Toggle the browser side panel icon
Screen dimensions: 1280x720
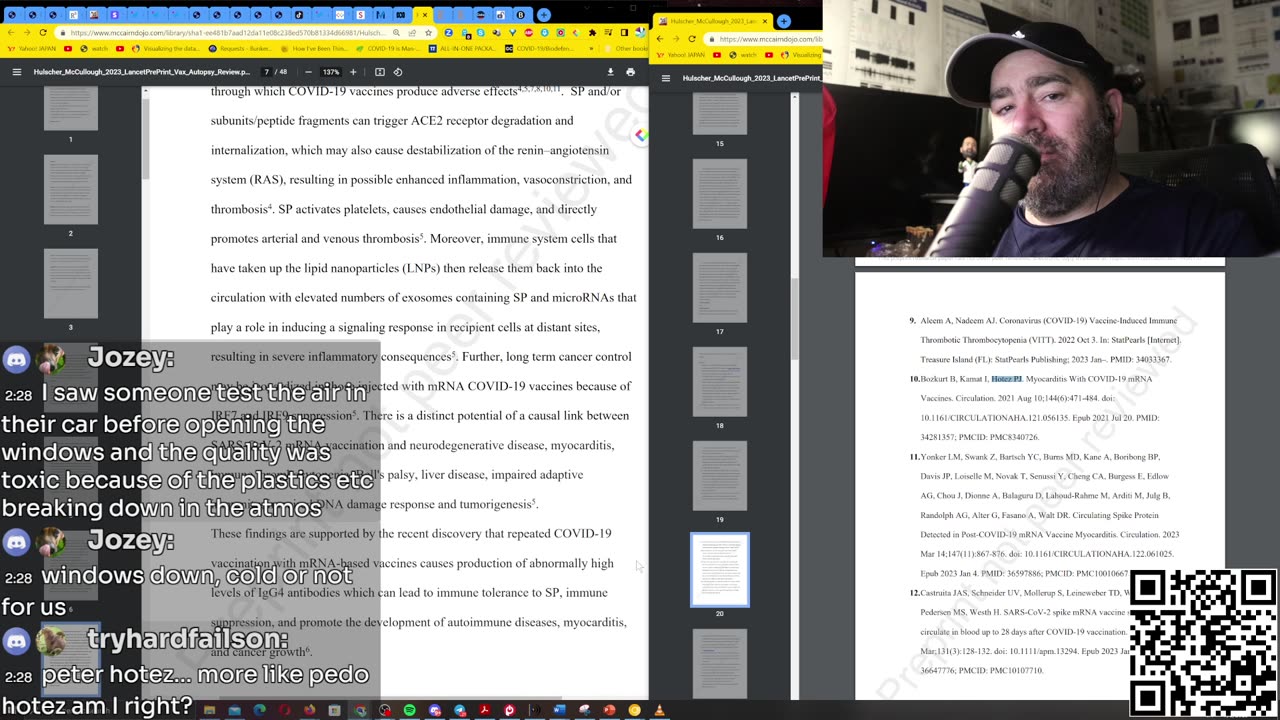[624, 32]
